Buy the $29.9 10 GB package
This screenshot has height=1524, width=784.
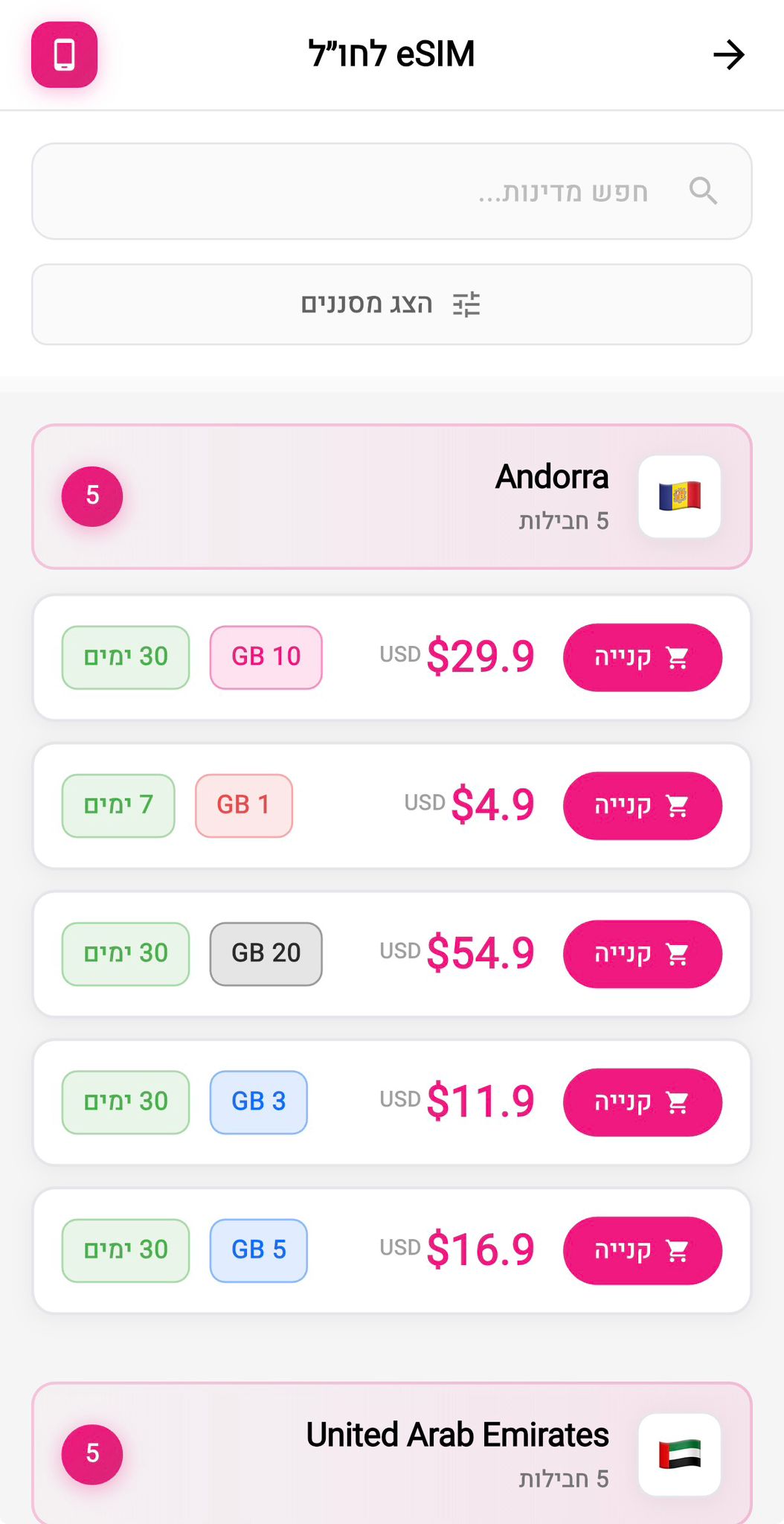pyautogui.click(x=643, y=657)
